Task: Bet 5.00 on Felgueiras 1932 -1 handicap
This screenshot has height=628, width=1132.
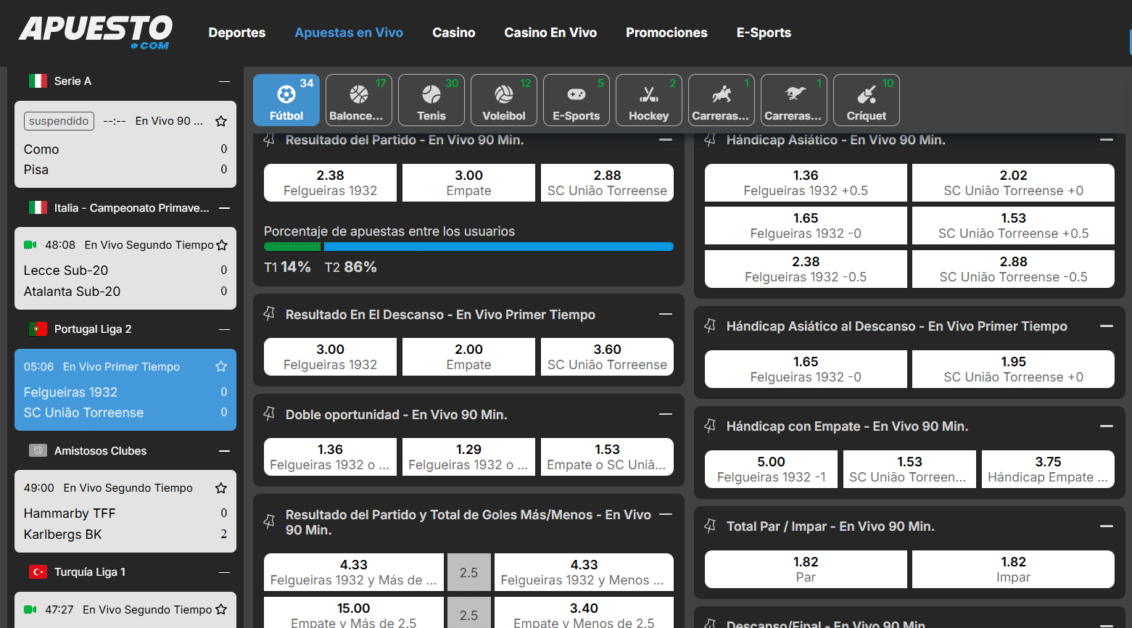Action: [x=771, y=469]
